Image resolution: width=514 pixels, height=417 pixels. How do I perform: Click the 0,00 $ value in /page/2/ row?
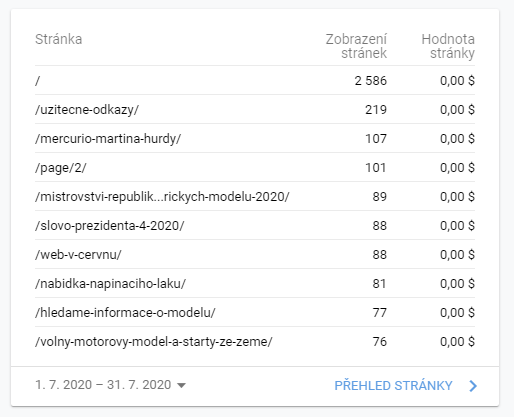click(x=457, y=168)
